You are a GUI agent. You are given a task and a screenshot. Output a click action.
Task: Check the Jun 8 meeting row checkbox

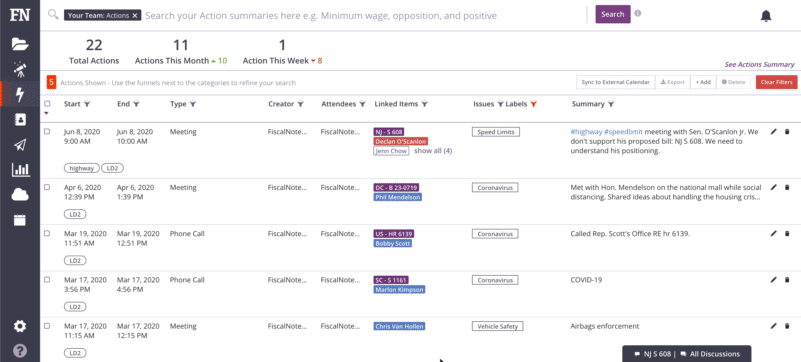47,131
